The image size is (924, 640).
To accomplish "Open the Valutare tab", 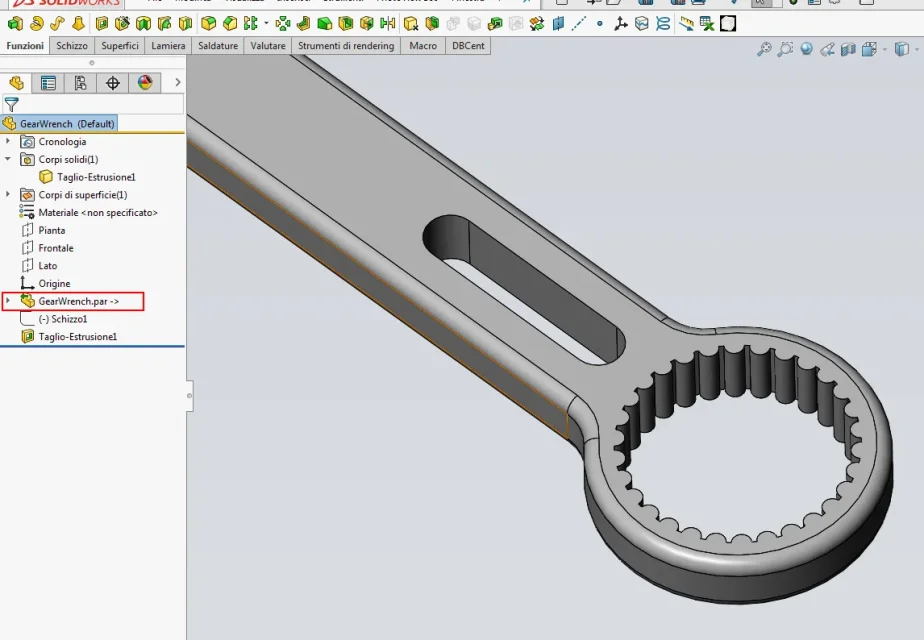I will pos(268,45).
